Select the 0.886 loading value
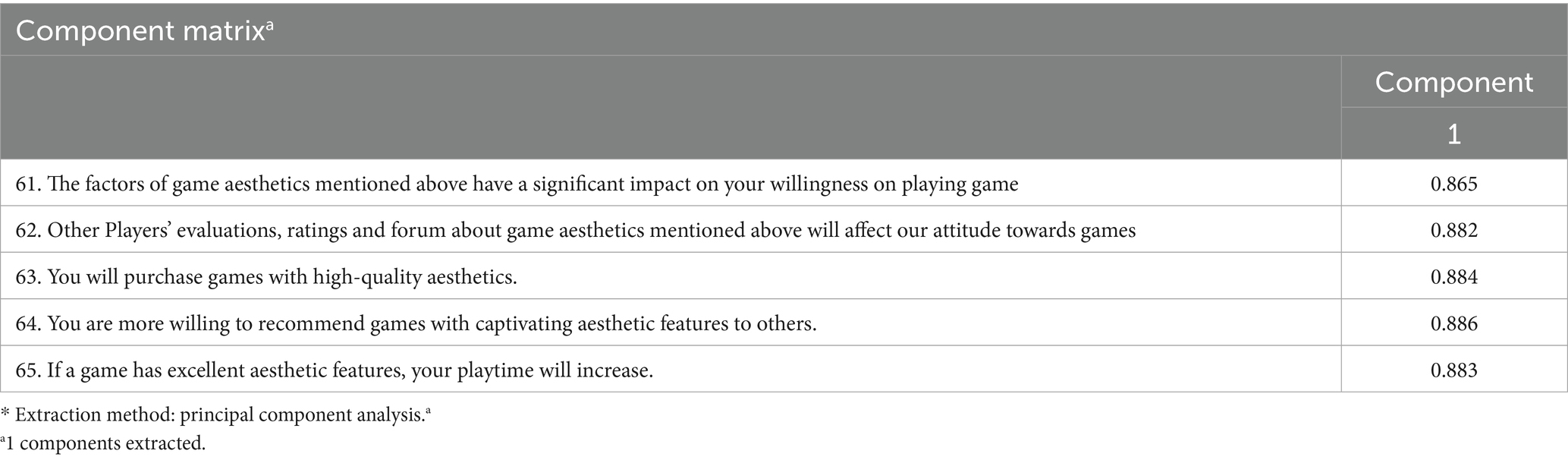The width and height of the screenshot is (1568, 460). [x=1453, y=324]
